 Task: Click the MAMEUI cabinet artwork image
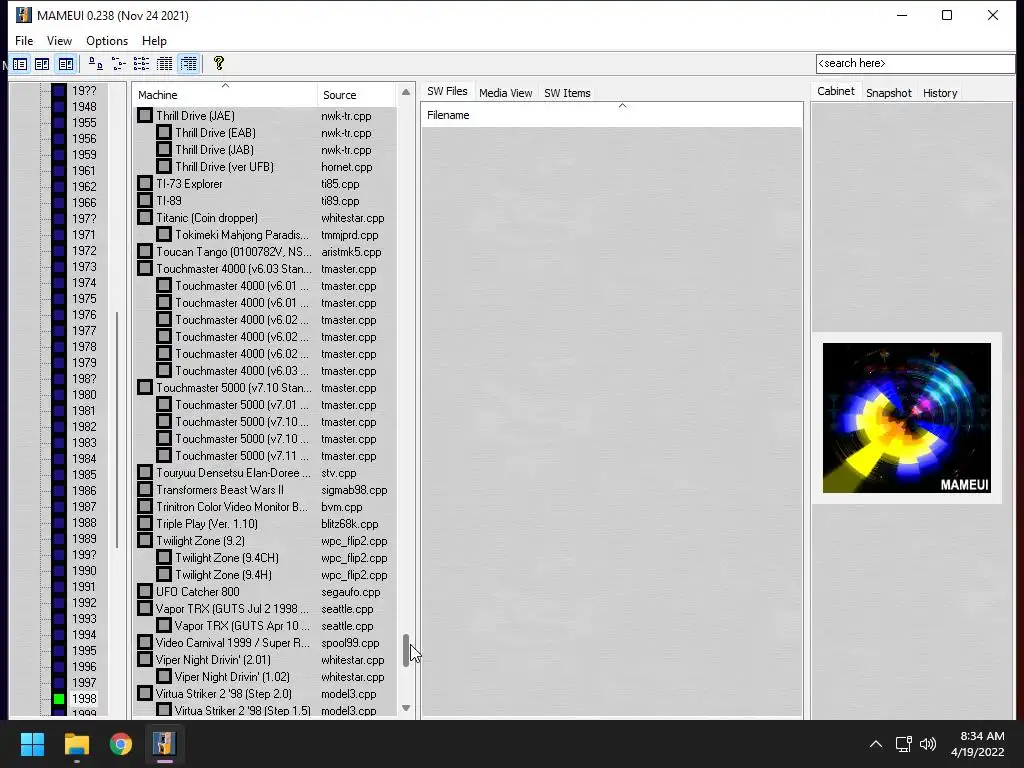click(906, 418)
